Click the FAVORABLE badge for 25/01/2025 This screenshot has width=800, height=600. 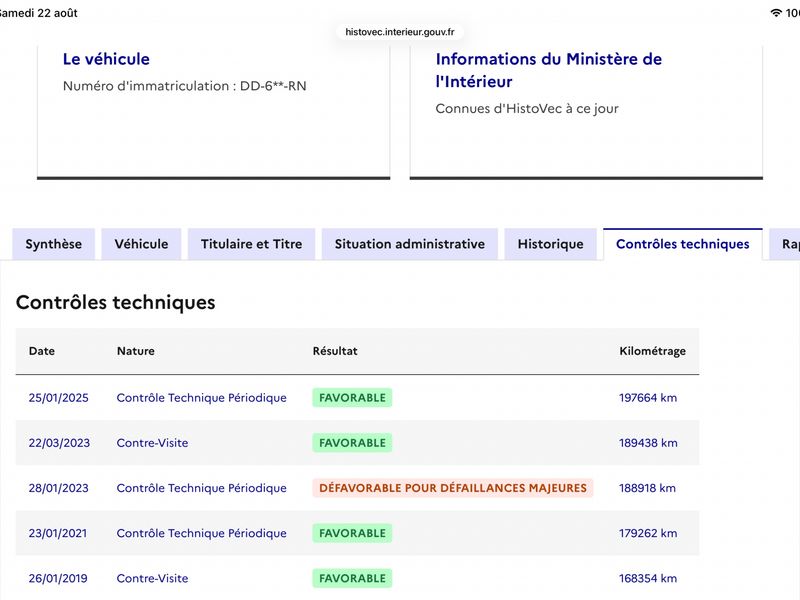click(353, 398)
